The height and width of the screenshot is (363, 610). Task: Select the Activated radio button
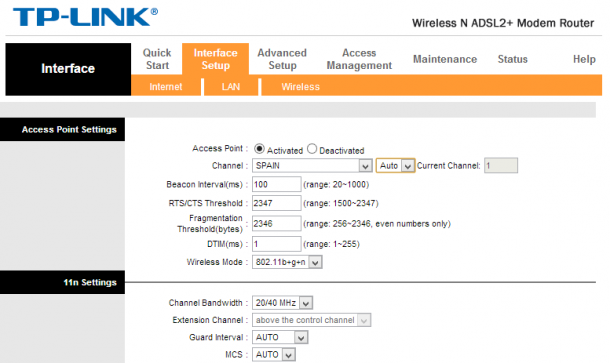[259, 149]
